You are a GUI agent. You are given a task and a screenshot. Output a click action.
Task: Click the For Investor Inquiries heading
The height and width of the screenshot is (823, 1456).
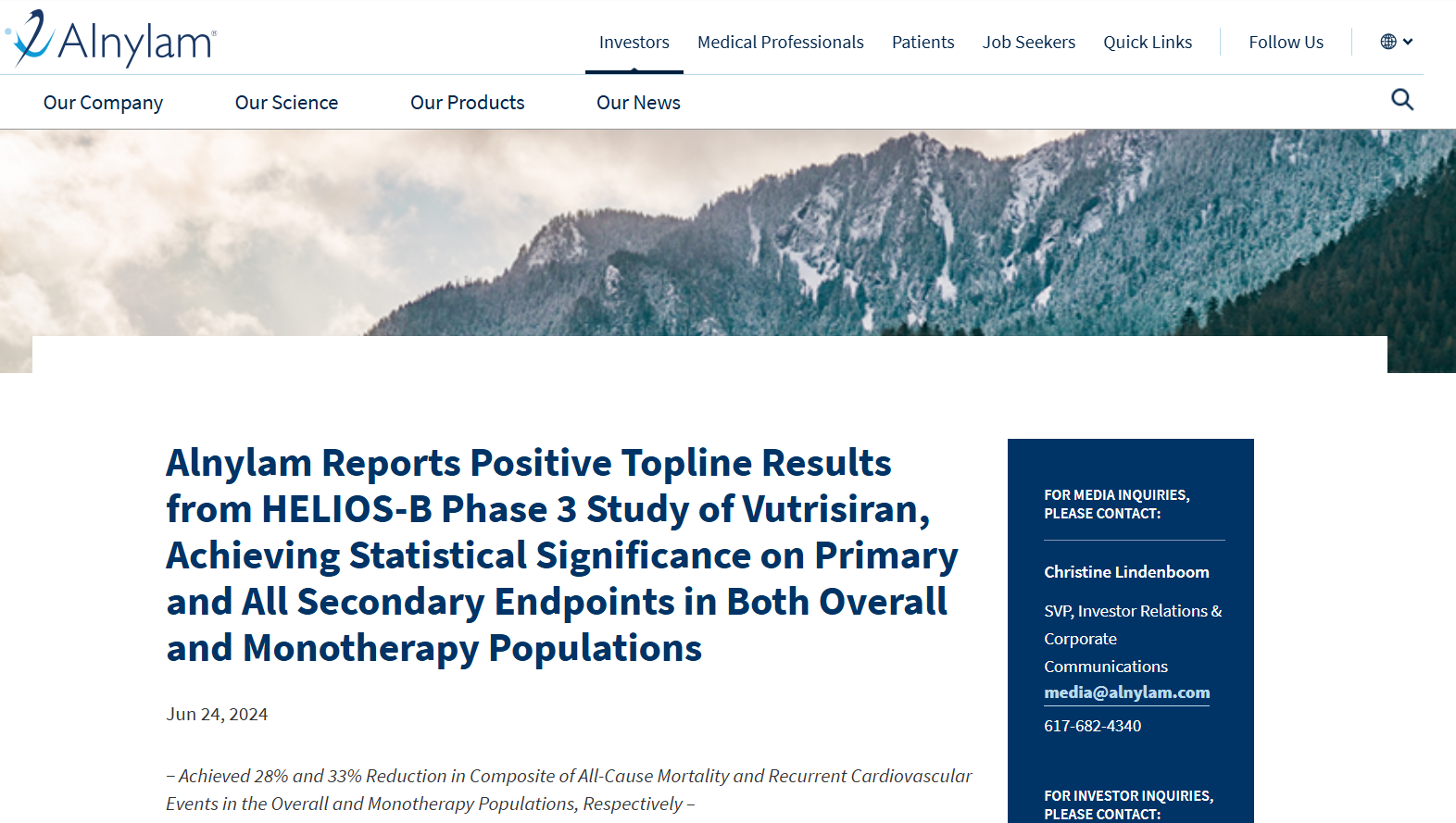pyautogui.click(x=1128, y=804)
